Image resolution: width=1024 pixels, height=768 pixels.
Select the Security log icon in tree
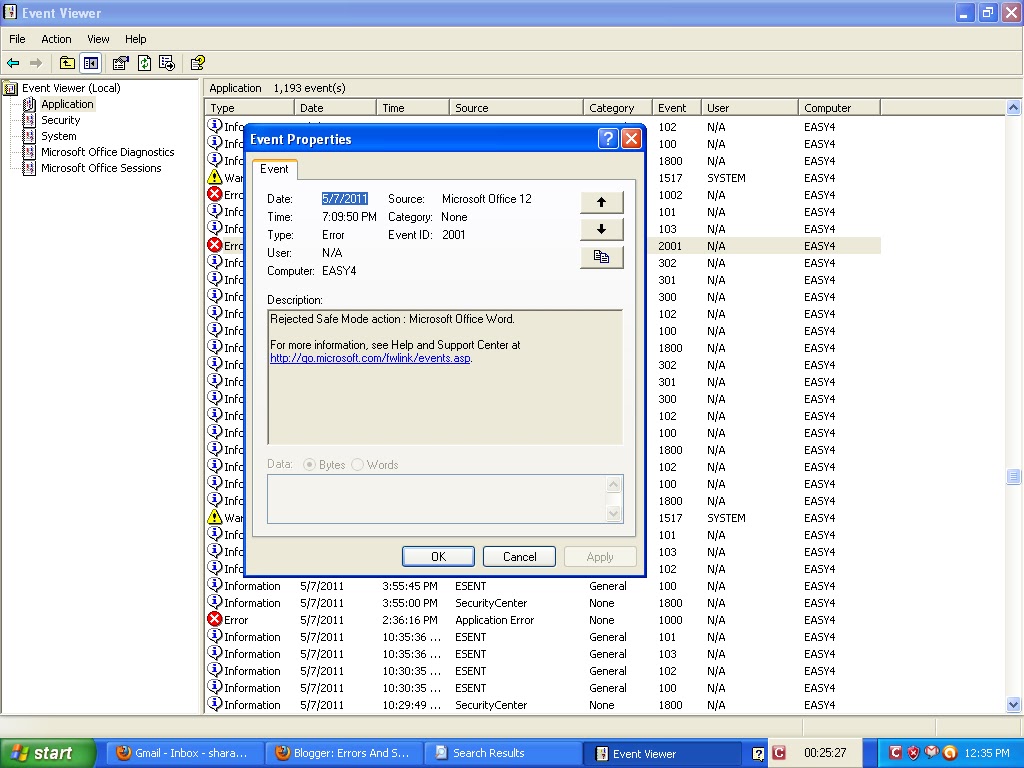tap(29, 120)
